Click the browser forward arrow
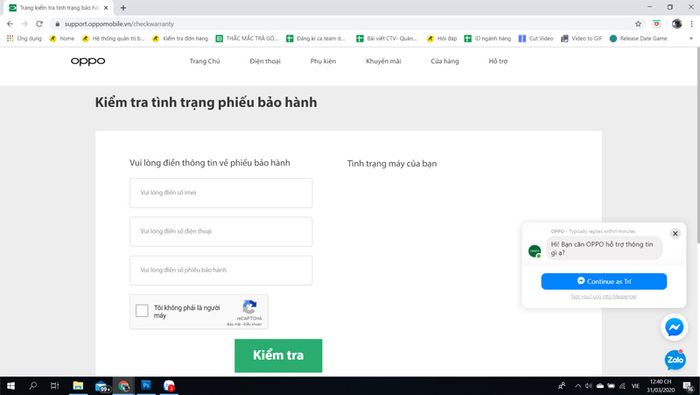Image resolution: width=700 pixels, height=395 pixels. point(25,24)
